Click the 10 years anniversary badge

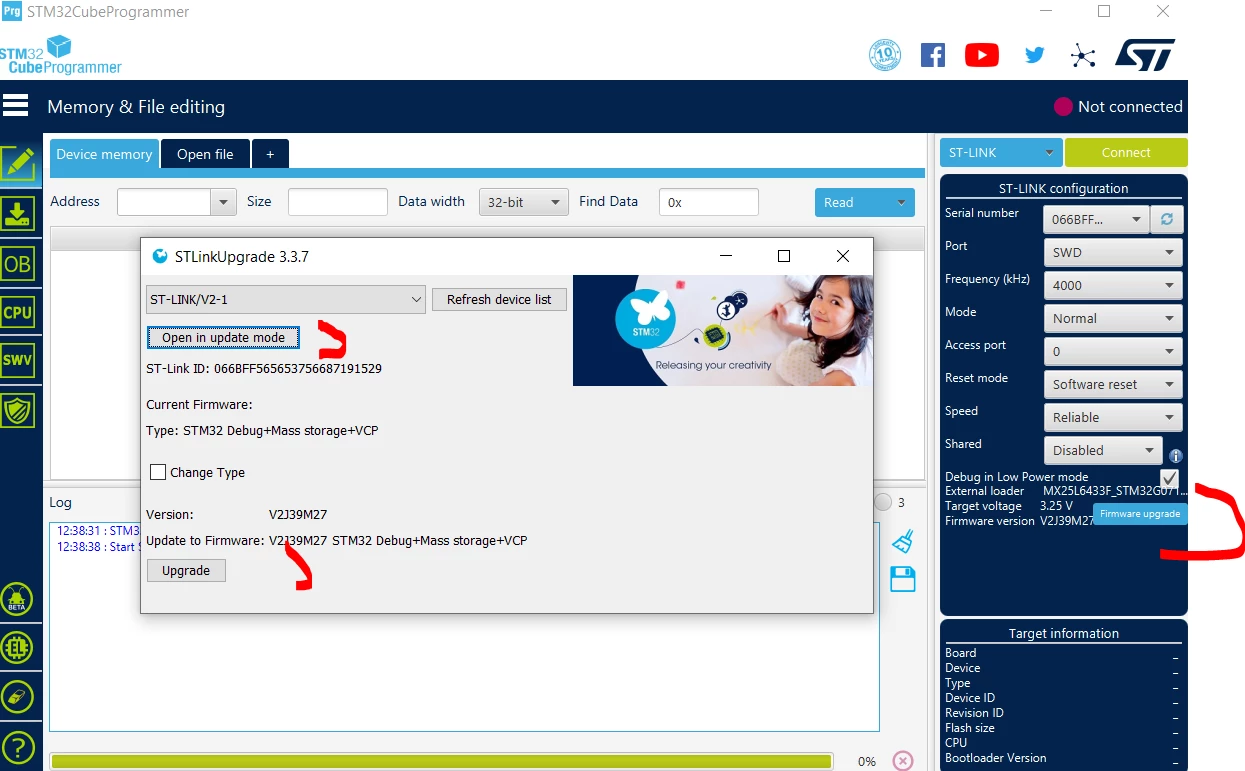pos(885,54)
